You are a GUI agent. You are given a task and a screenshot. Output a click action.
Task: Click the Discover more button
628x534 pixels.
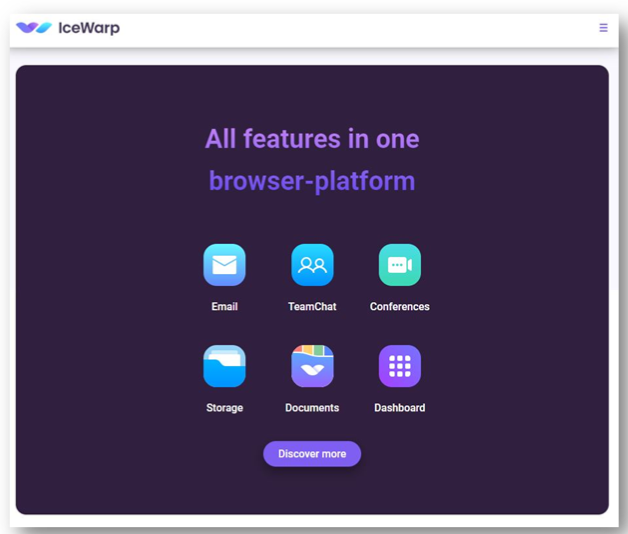click(312, 453)
